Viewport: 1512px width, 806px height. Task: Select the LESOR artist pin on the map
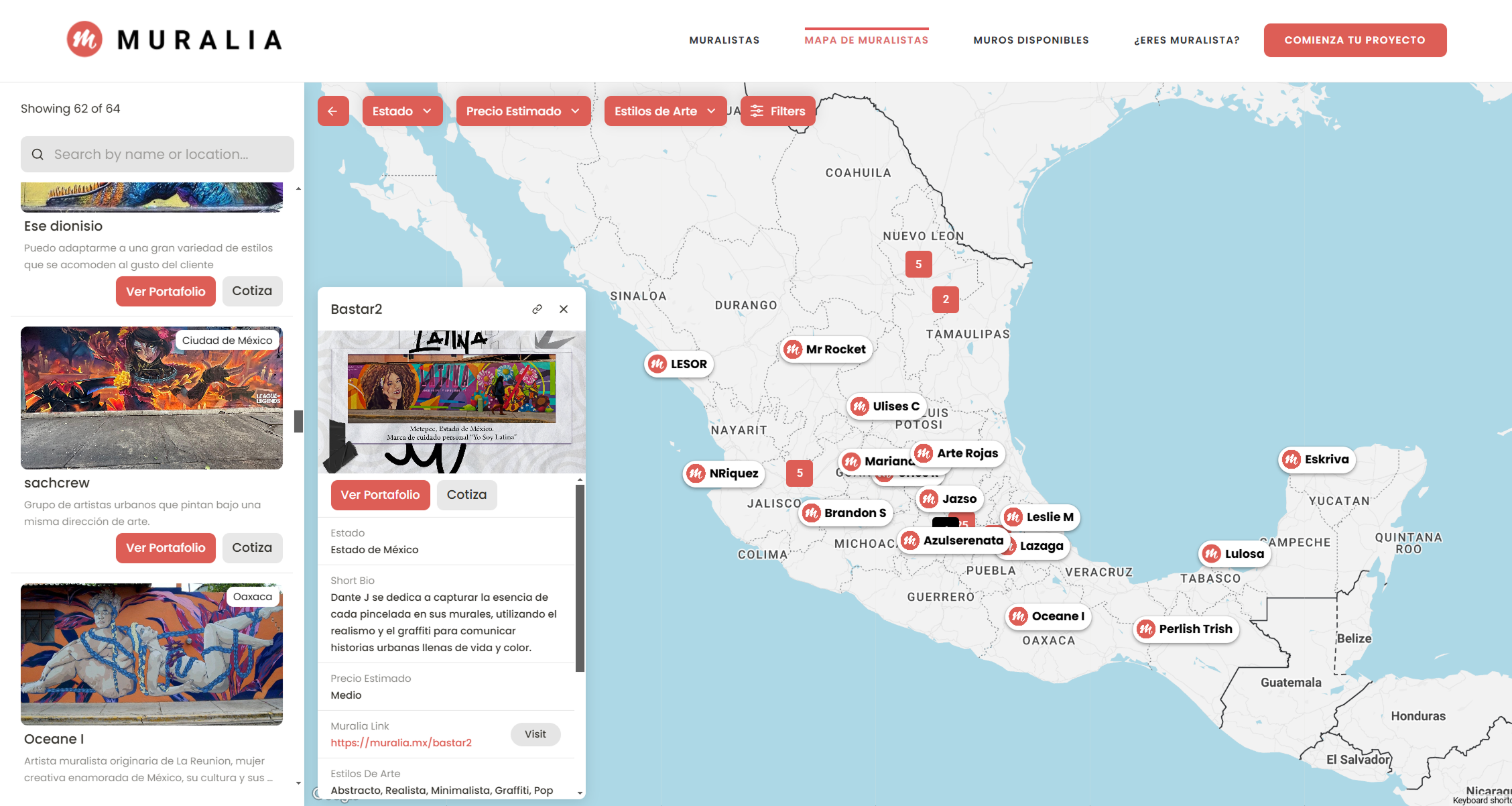point(678,364)
